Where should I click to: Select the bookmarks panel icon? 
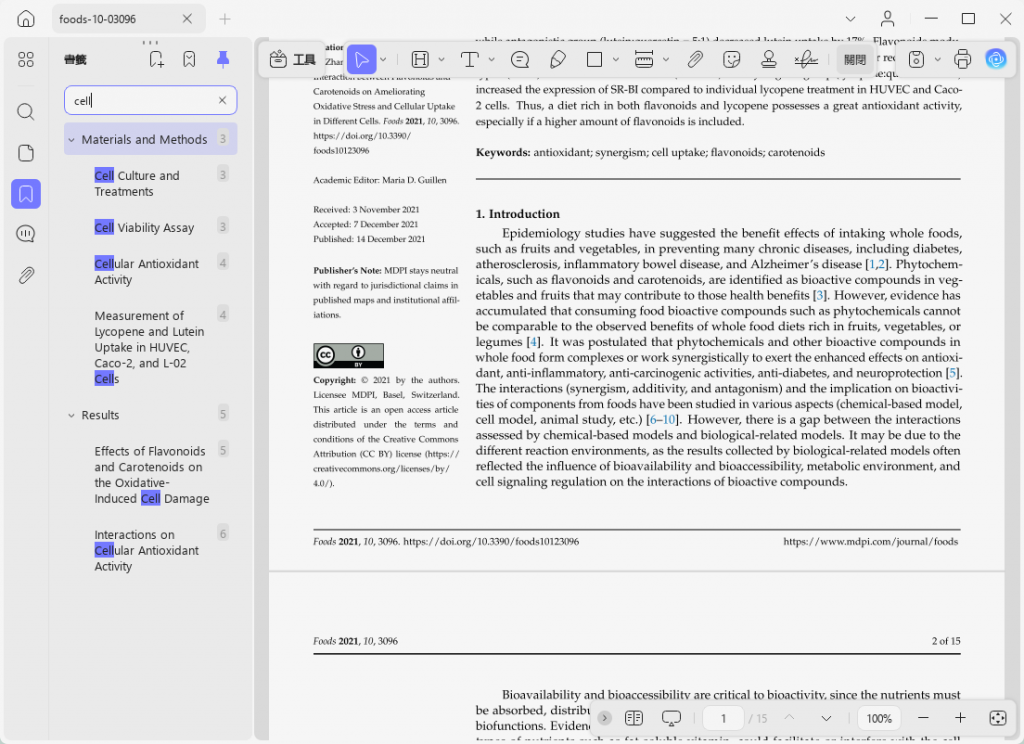point(25,194)
